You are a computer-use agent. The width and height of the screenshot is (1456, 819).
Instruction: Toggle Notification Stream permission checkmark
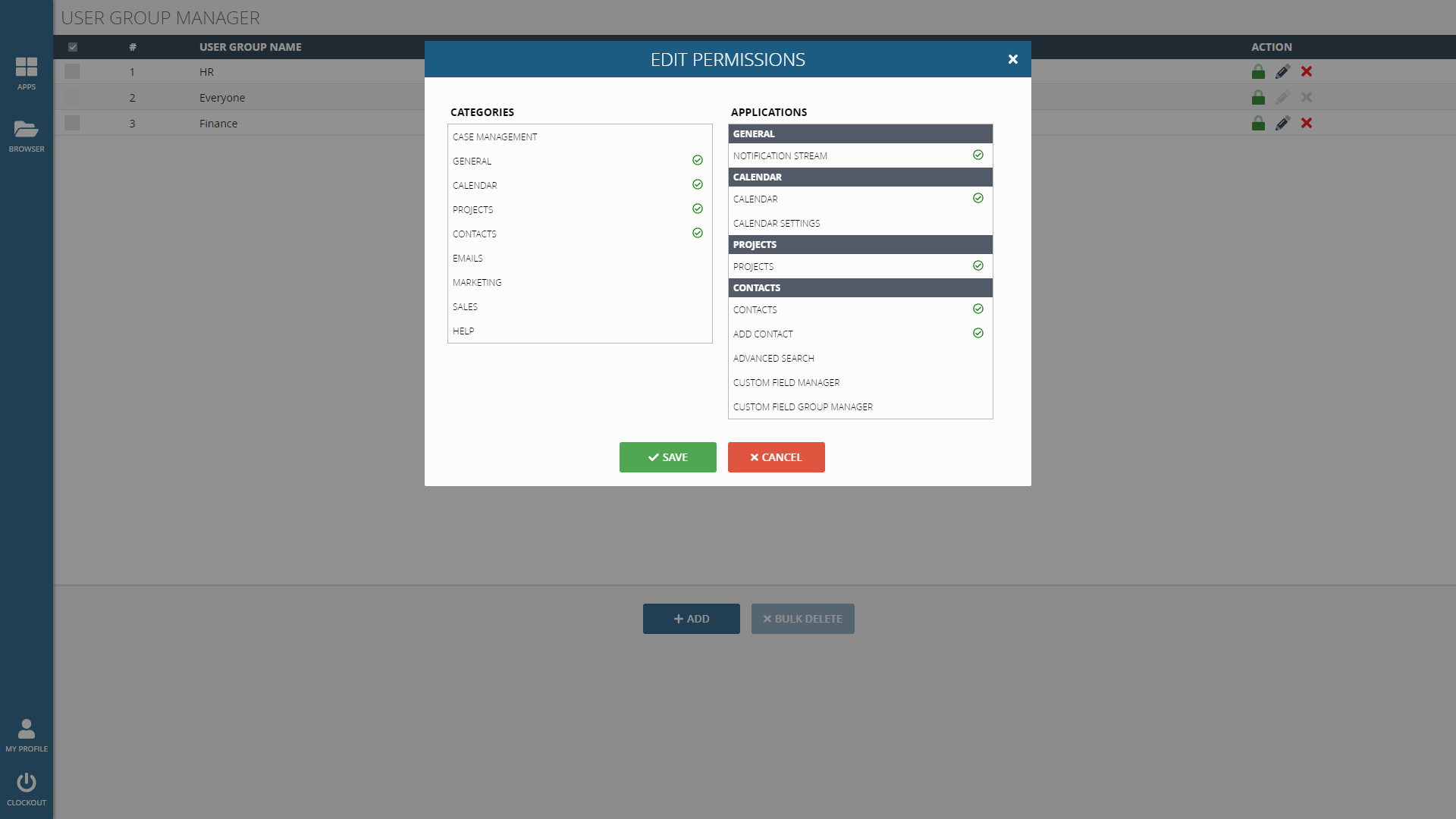[978, 155]
